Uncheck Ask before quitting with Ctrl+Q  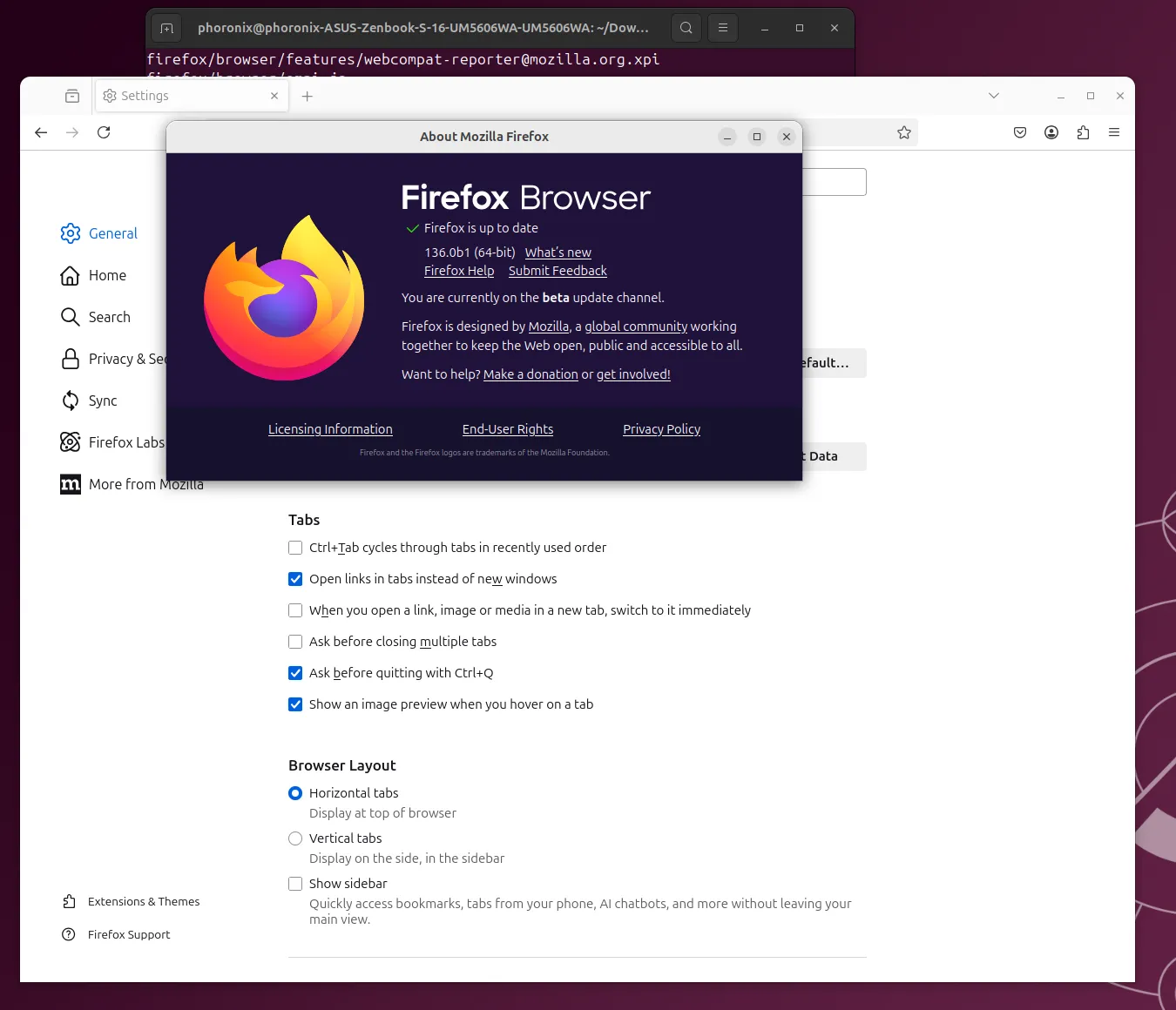295,673
